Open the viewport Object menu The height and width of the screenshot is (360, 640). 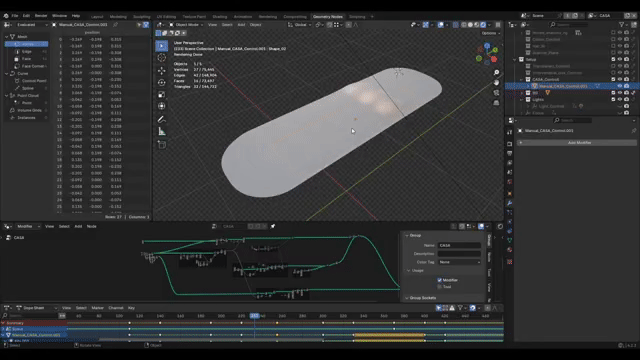tap(256, 25)
